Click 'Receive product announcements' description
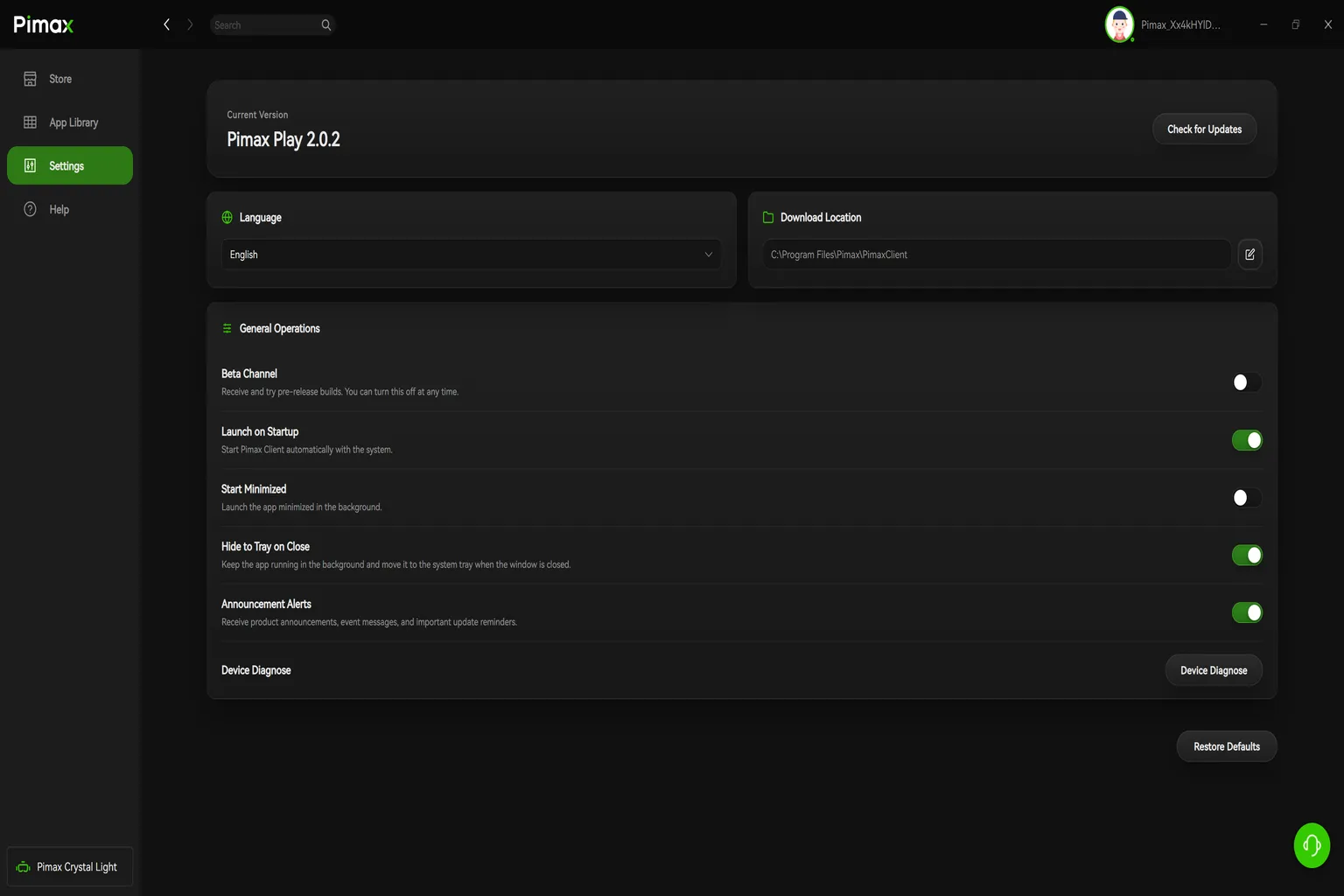1344x896 pixels. pyautogui.click(x=369, y=622)
